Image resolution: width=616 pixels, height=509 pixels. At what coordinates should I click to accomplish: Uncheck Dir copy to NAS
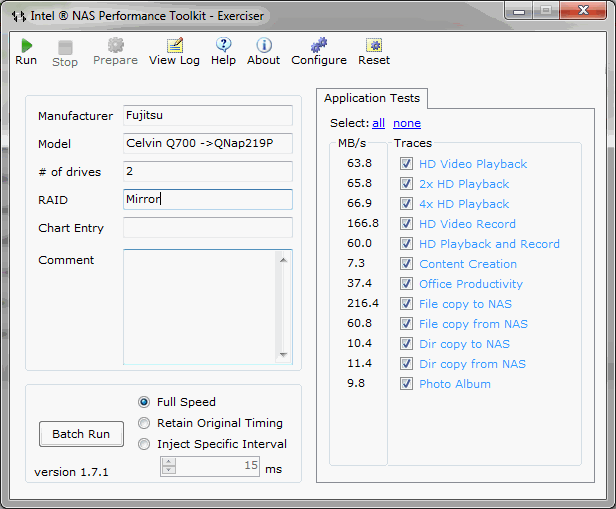406,344
